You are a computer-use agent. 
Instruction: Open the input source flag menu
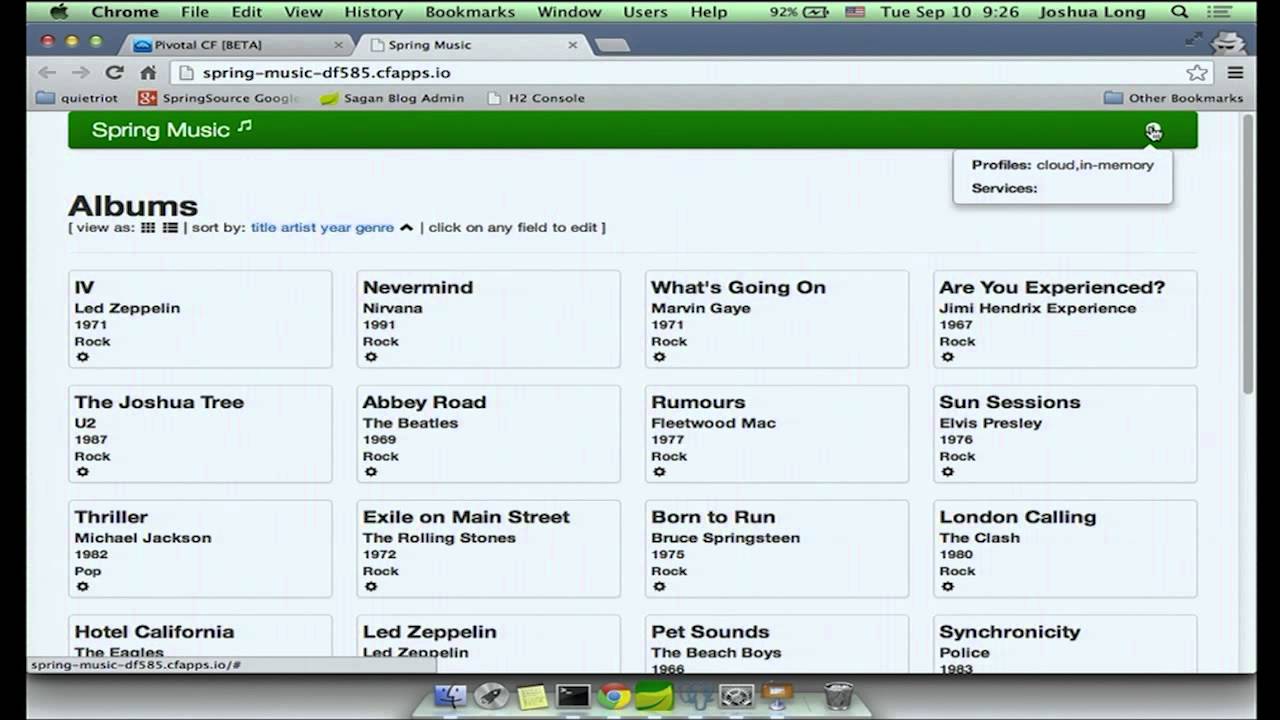(855, 12)
